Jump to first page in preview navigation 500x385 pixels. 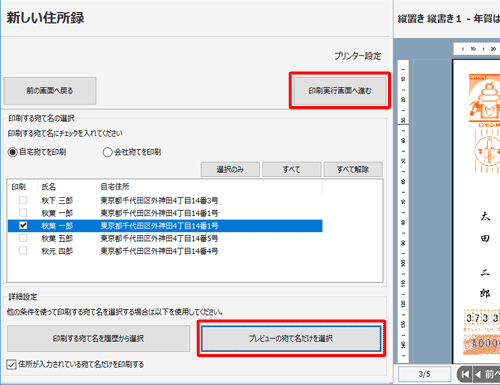click(465, 374)
